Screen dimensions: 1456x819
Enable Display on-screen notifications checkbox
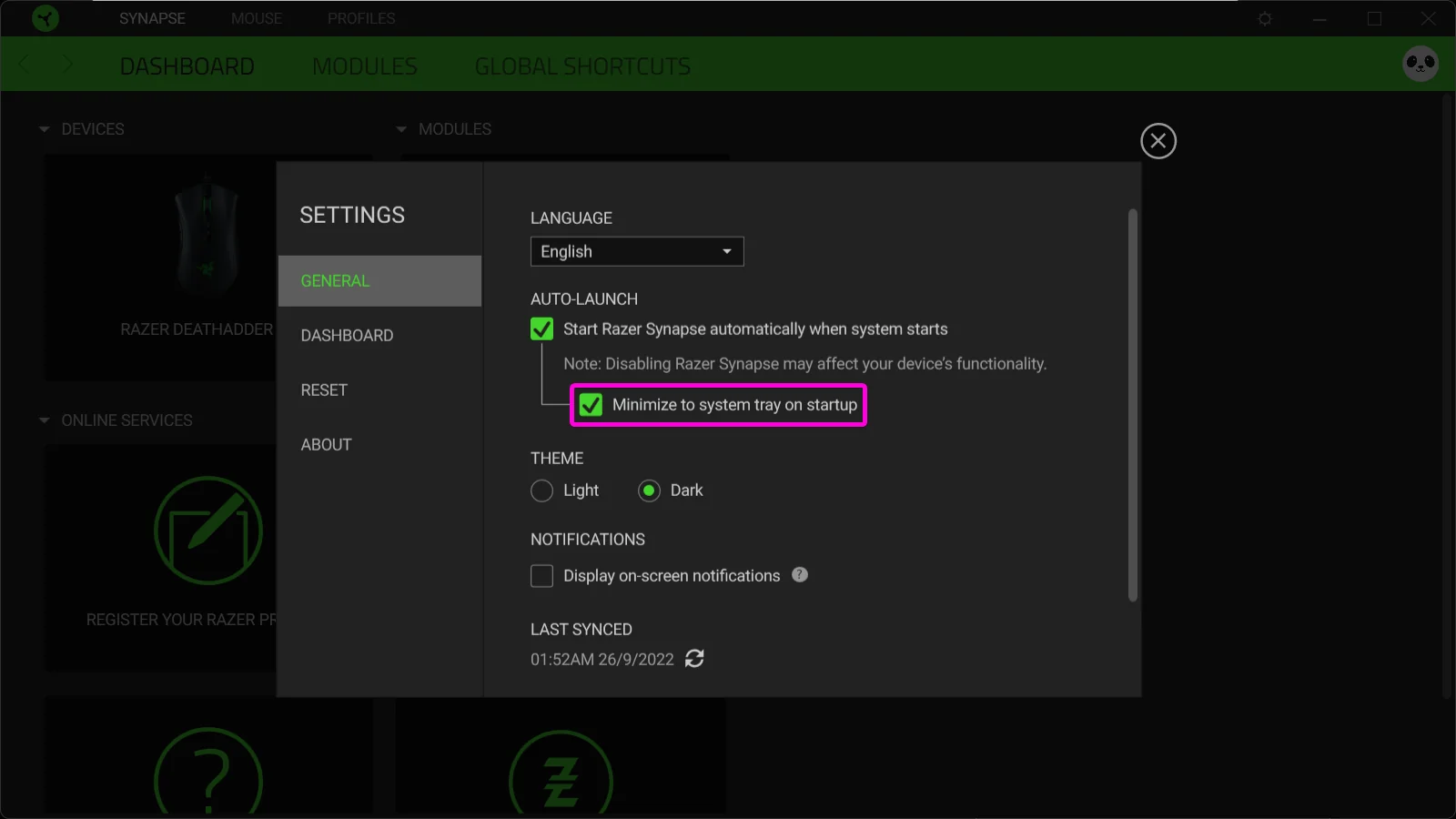point(541,576)
